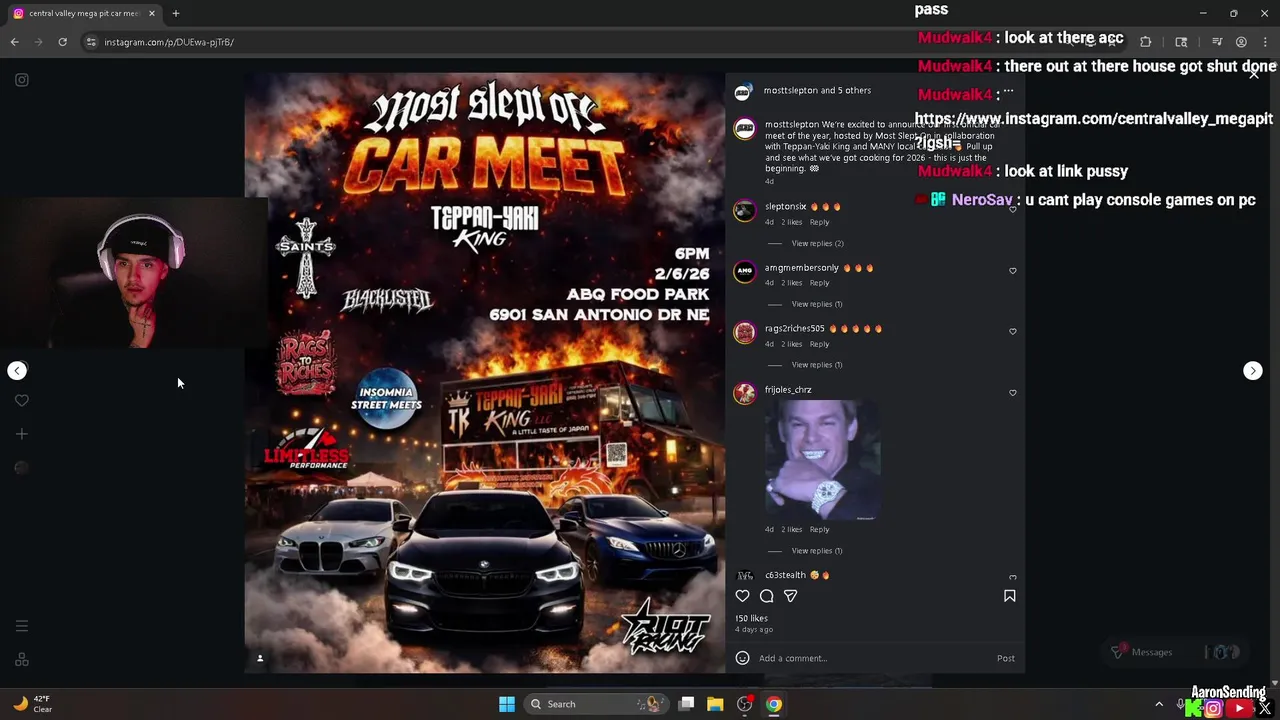Screen dimensions: 1280x720
Task: Open Chrome profile avatar icon
Action: [1241, 42]
